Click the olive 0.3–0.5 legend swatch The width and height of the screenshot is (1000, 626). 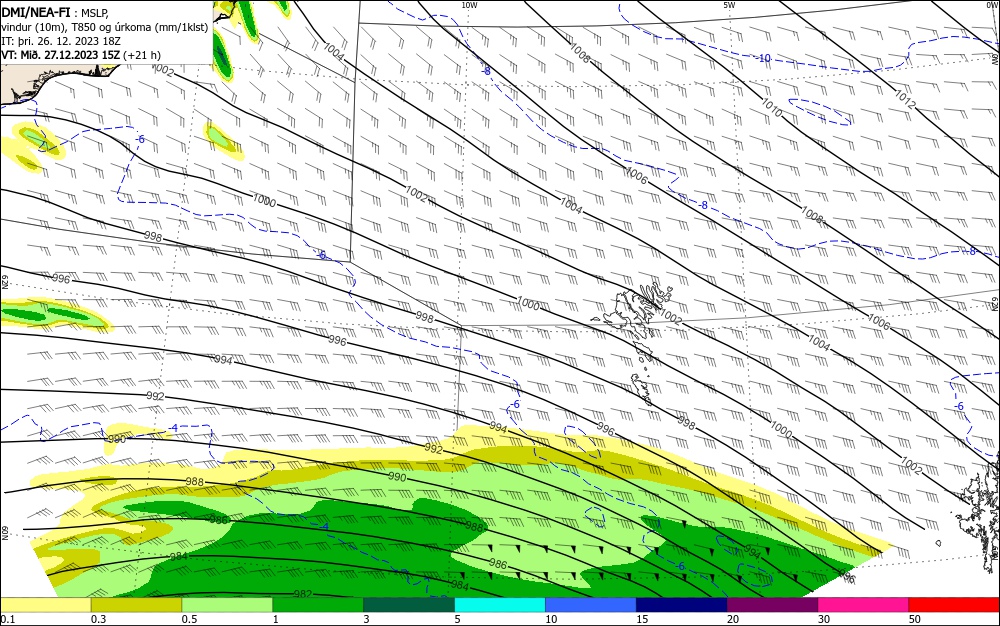click(136, 605)
